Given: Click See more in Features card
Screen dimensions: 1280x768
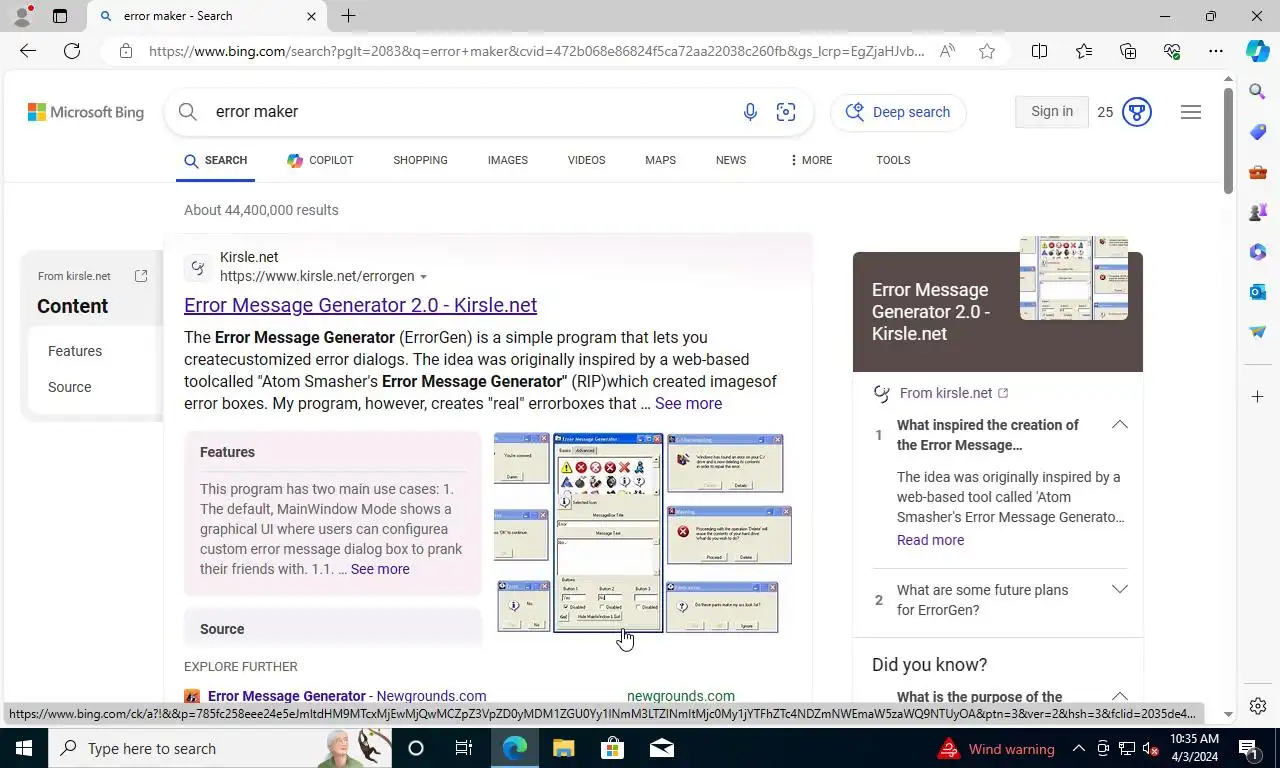Looking at the screenshot, I should (x=380, y=569).
